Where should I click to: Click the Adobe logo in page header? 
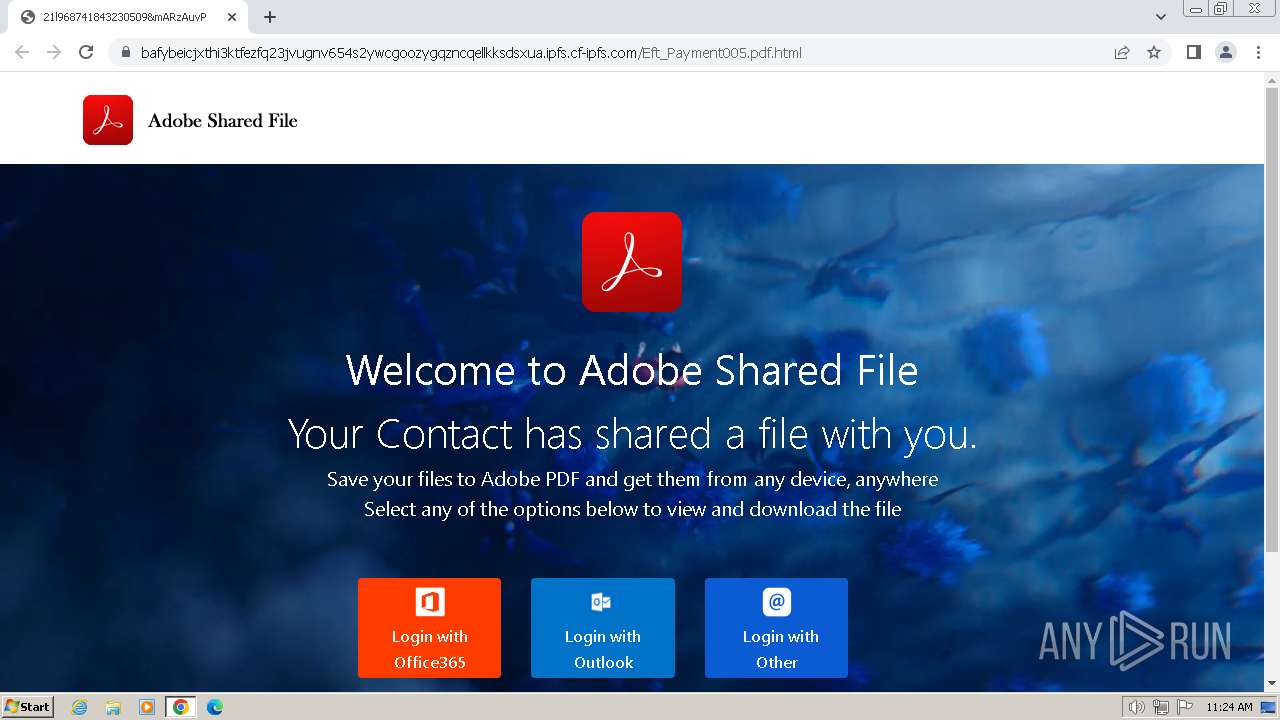[x=108, y=120]
